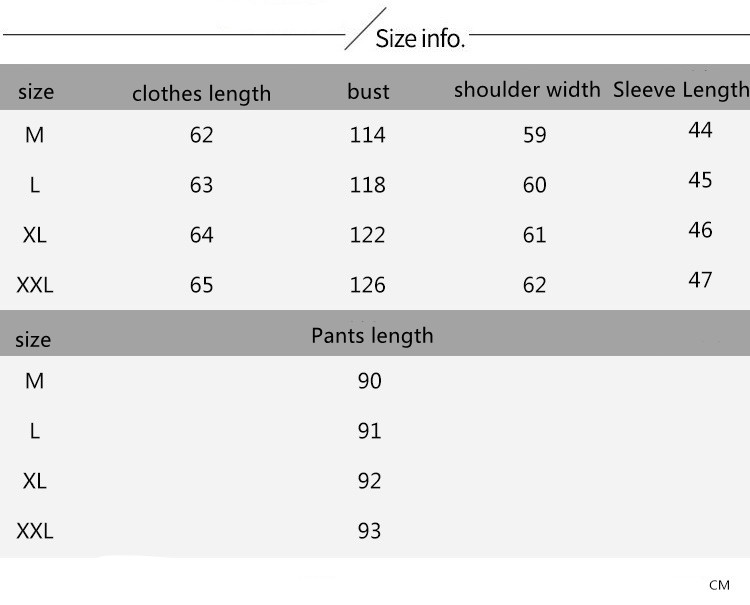Select the bust value 126
This screenshot has height=605, width=750.
tap(368, 285)
